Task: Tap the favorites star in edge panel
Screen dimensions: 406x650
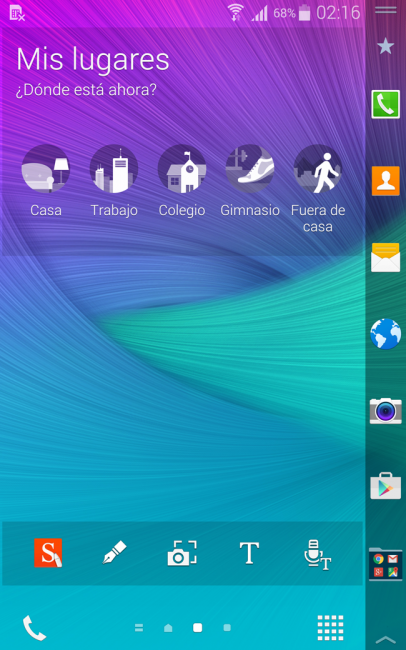Action: (385, 46)
